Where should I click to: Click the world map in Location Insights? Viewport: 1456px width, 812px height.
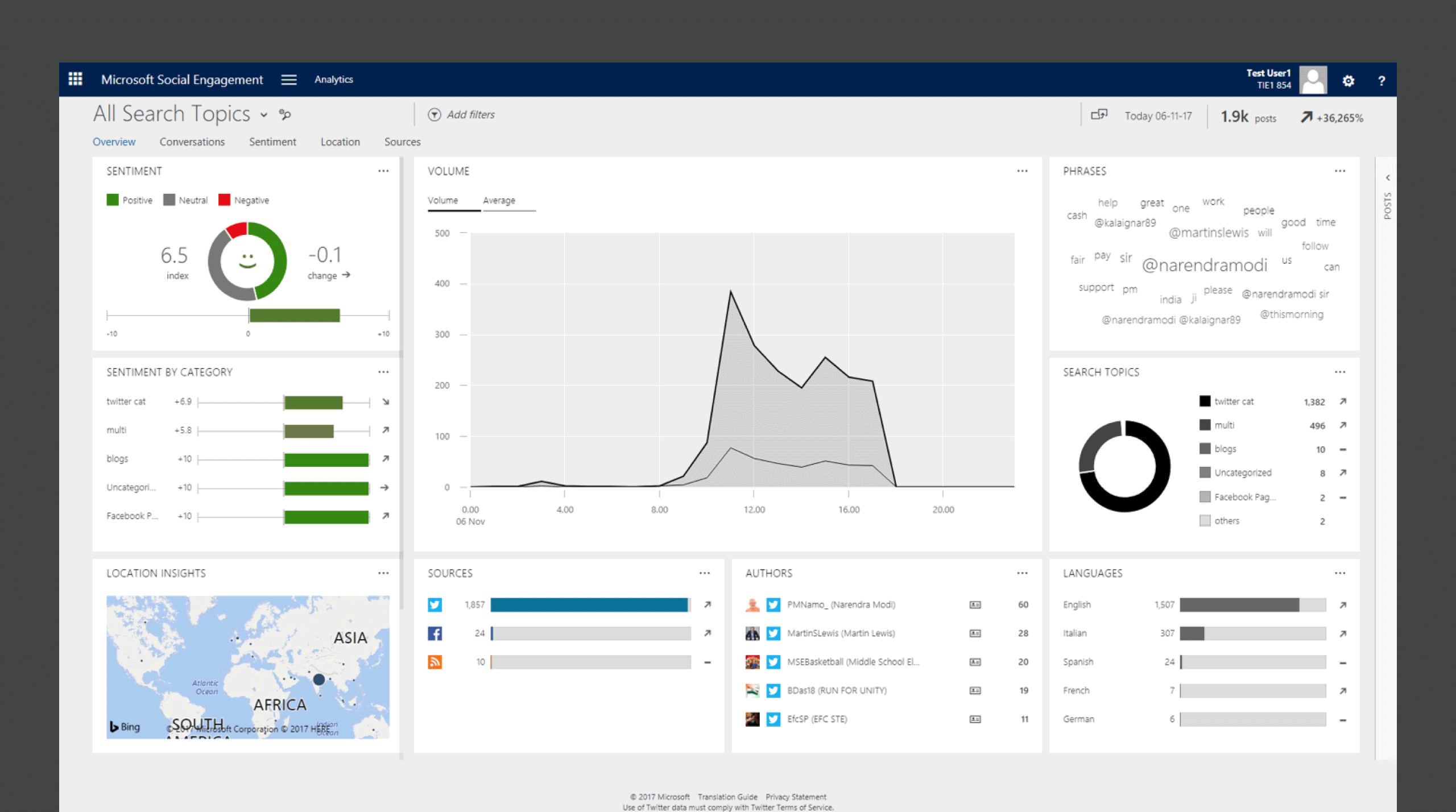point(248,666)
